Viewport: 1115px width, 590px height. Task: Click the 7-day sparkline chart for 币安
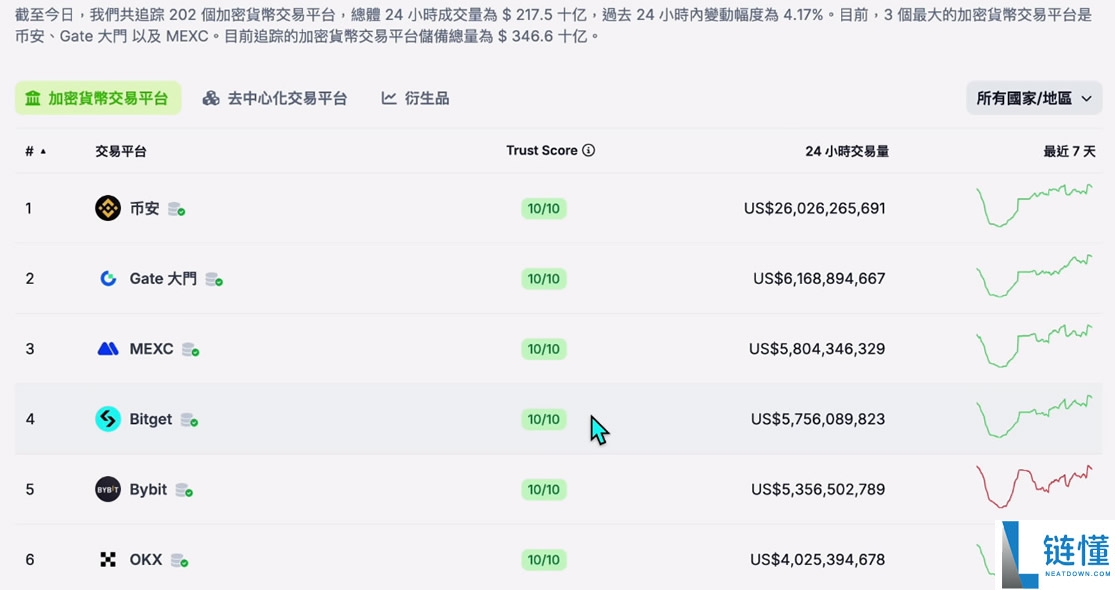click(1034, 205)
